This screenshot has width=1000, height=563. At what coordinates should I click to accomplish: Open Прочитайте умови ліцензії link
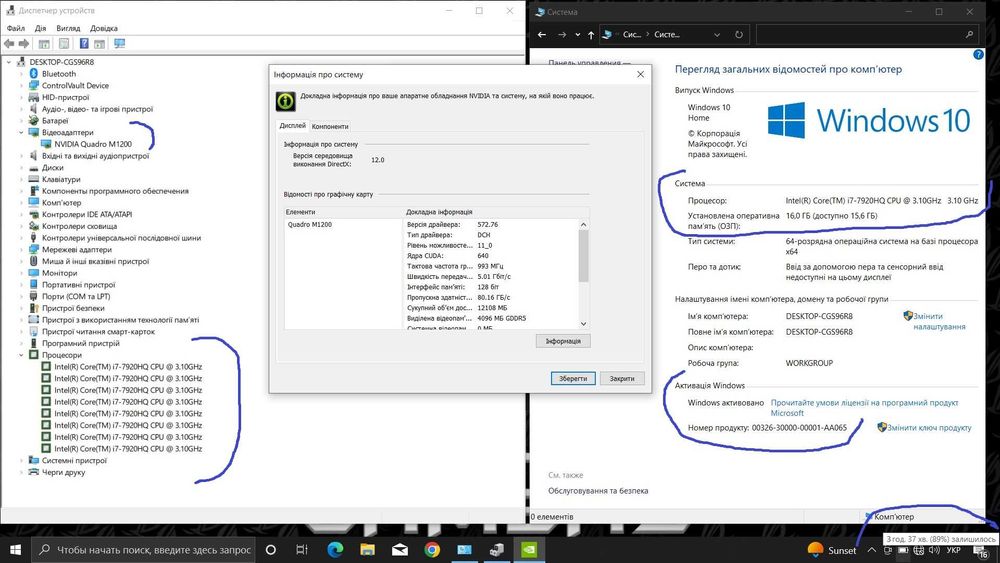(x=864, y=407)
